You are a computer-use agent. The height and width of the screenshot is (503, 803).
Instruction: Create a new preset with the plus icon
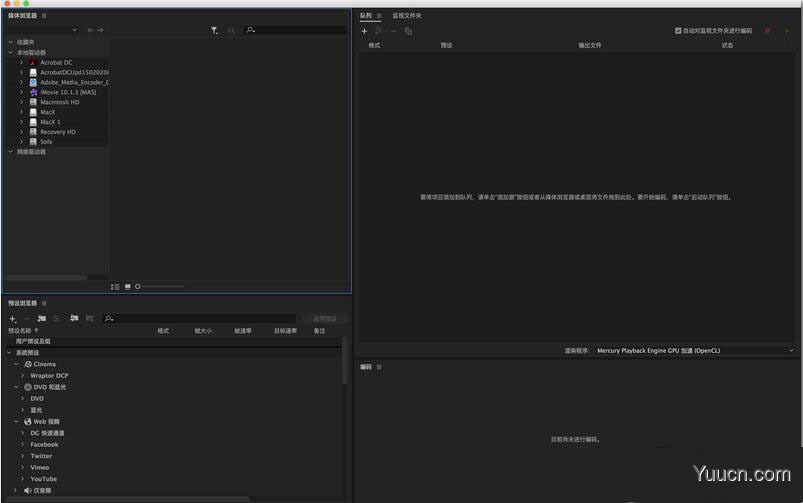click(x=13, y=319)
